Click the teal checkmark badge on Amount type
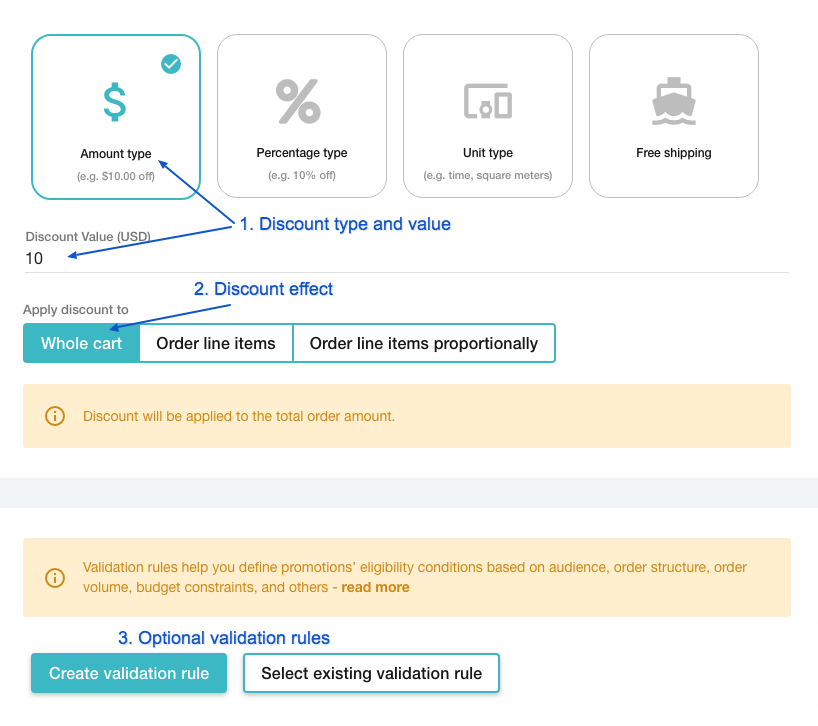Image resolution: width=818 pixels, height=726 pixels. pyautogui.click(x=171, y=64)
